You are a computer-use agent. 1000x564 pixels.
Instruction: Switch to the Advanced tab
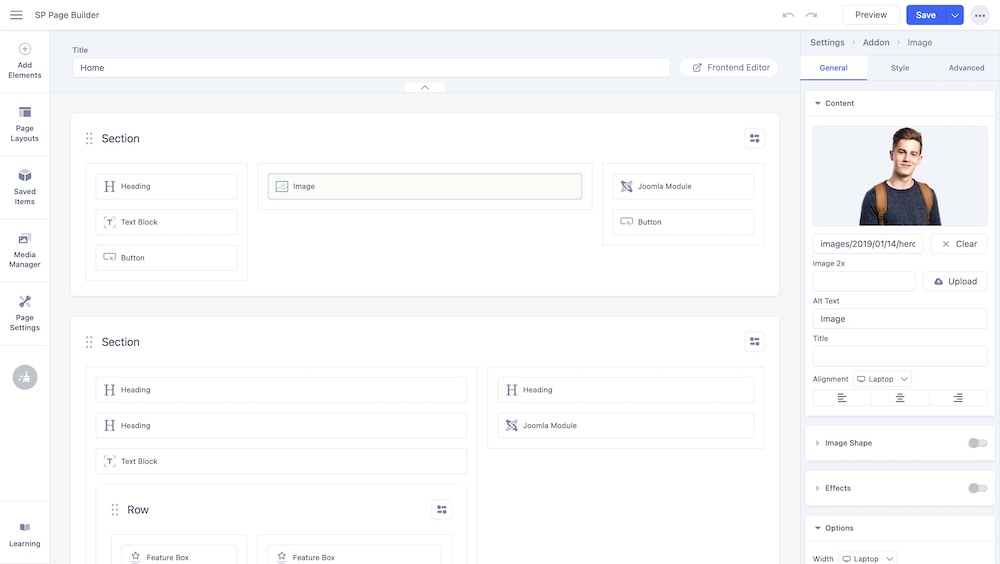966,68
